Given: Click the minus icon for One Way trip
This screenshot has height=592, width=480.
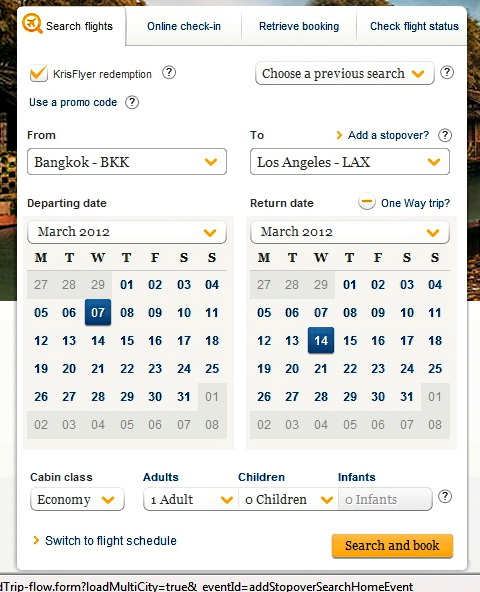Looking at the screenshot, I should pyautogui.click(x=367, y=202).
